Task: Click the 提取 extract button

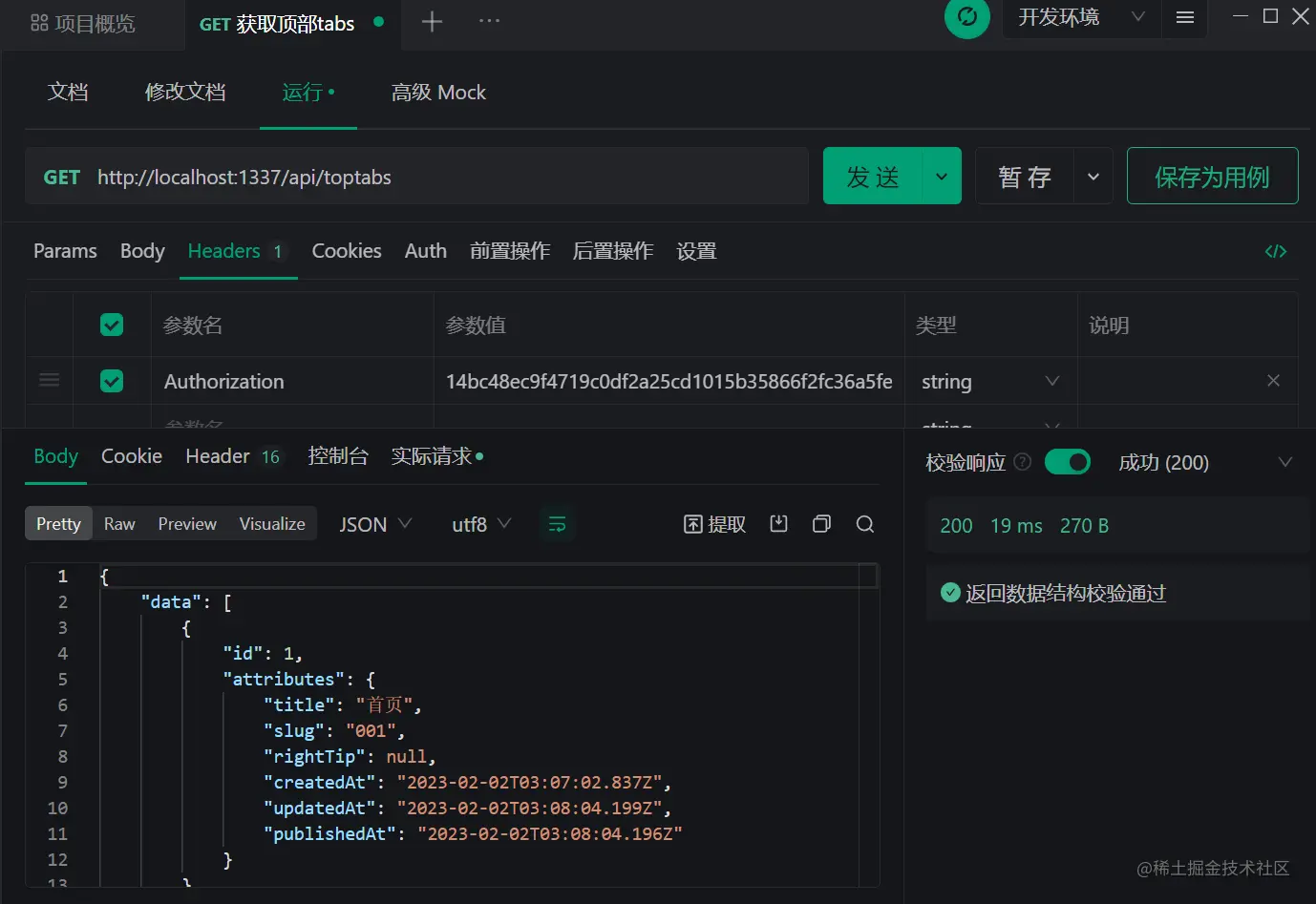Action: (714, 524)
